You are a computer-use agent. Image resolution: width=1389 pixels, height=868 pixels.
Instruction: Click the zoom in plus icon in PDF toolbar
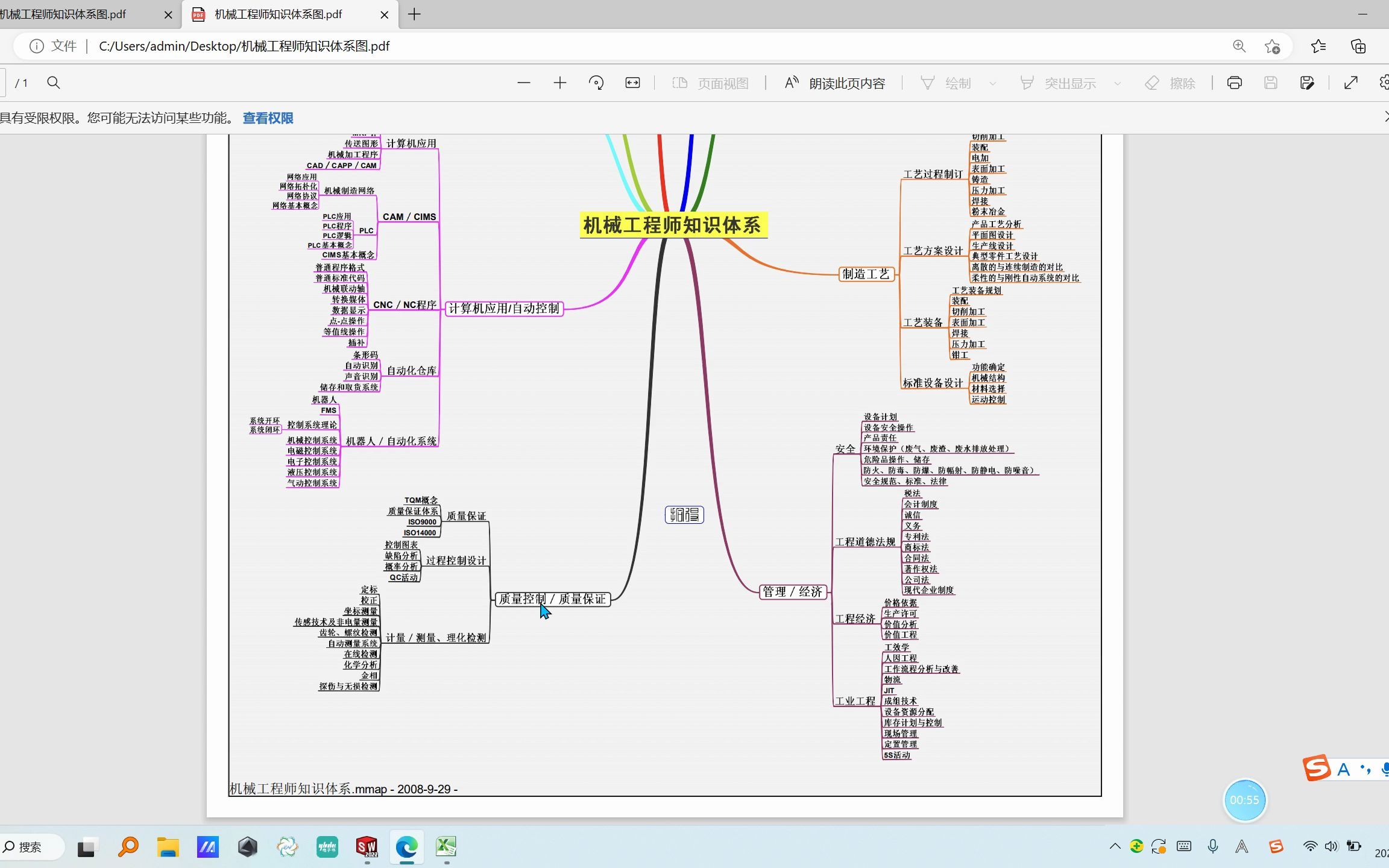(559, 83)
